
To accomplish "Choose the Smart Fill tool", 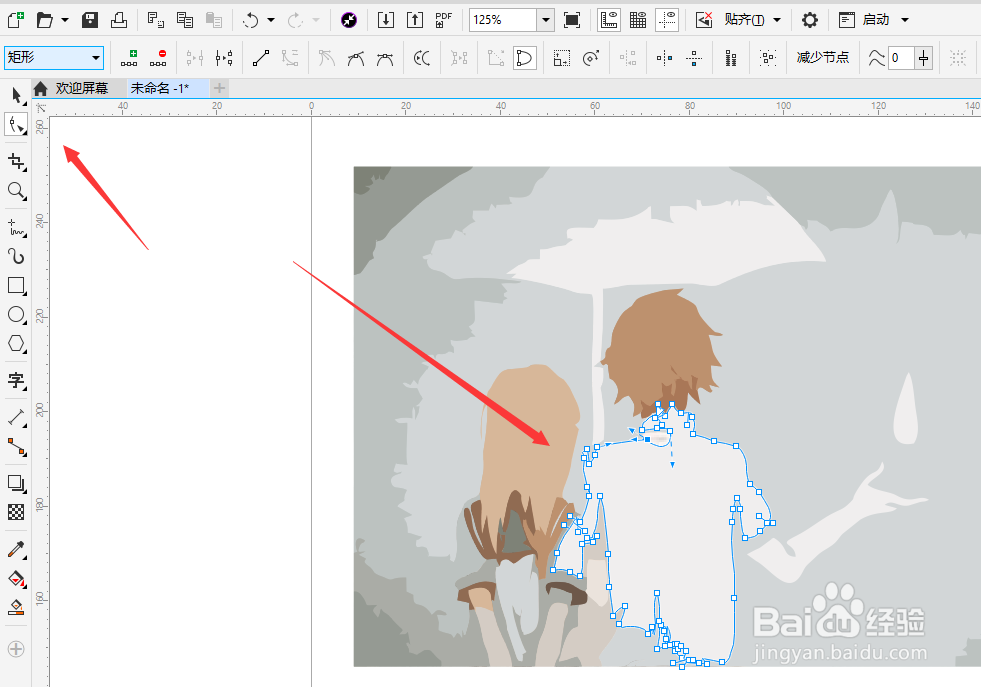I will pyautogui.click(x=16, y=607).
